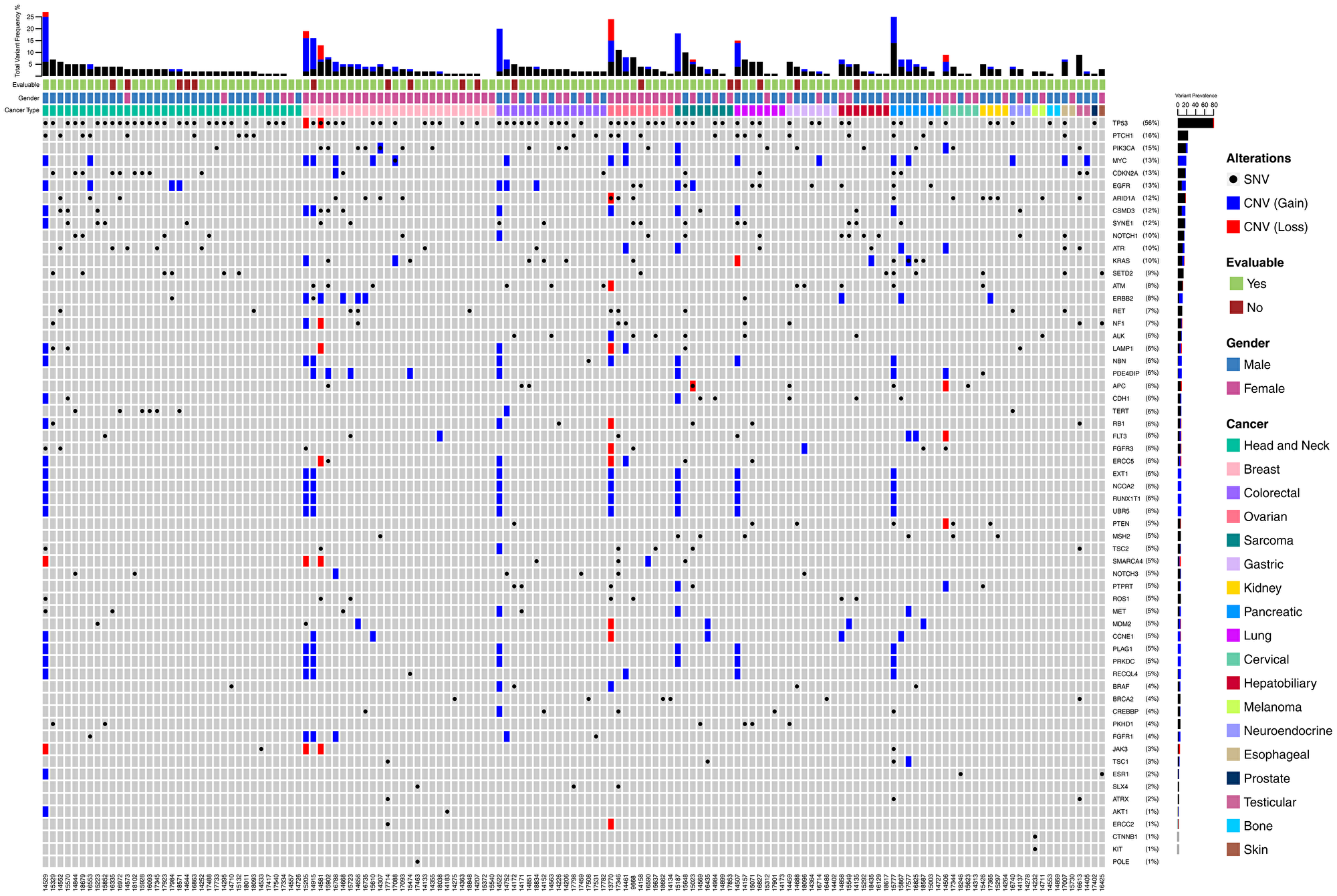
Task: Select the Male gender legend entry
Action: click(x=1235, y=365)
